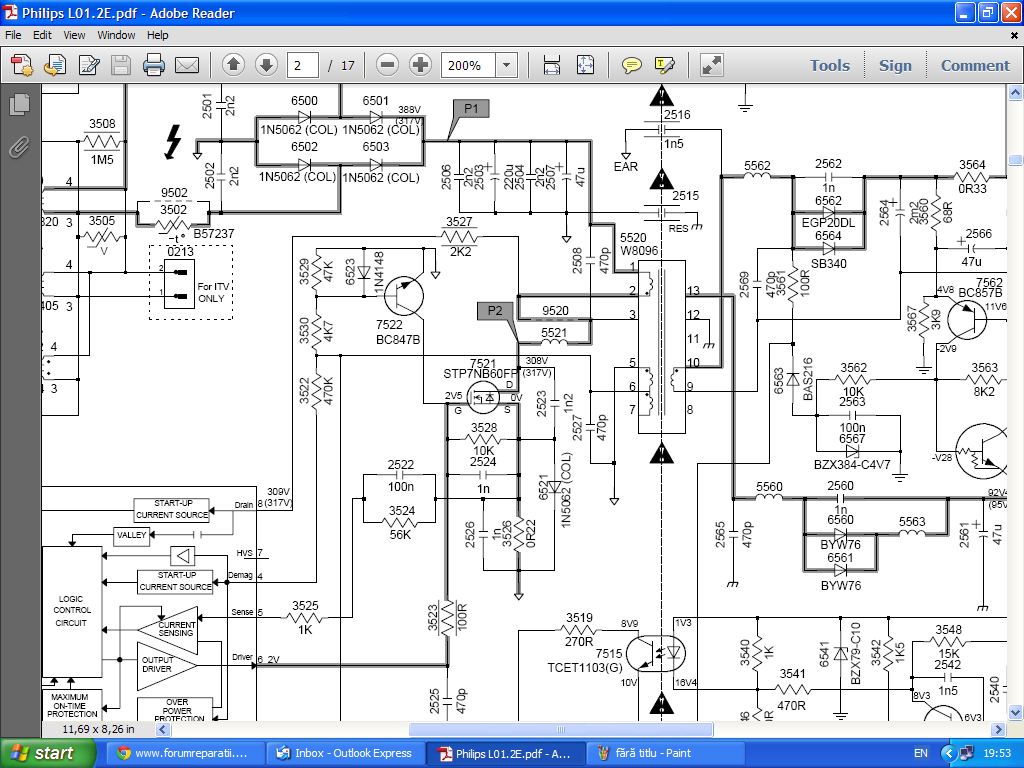This screenshot has width=1024, height=768.
Task: Add a sticky note comment
Action: coord(631,66)
